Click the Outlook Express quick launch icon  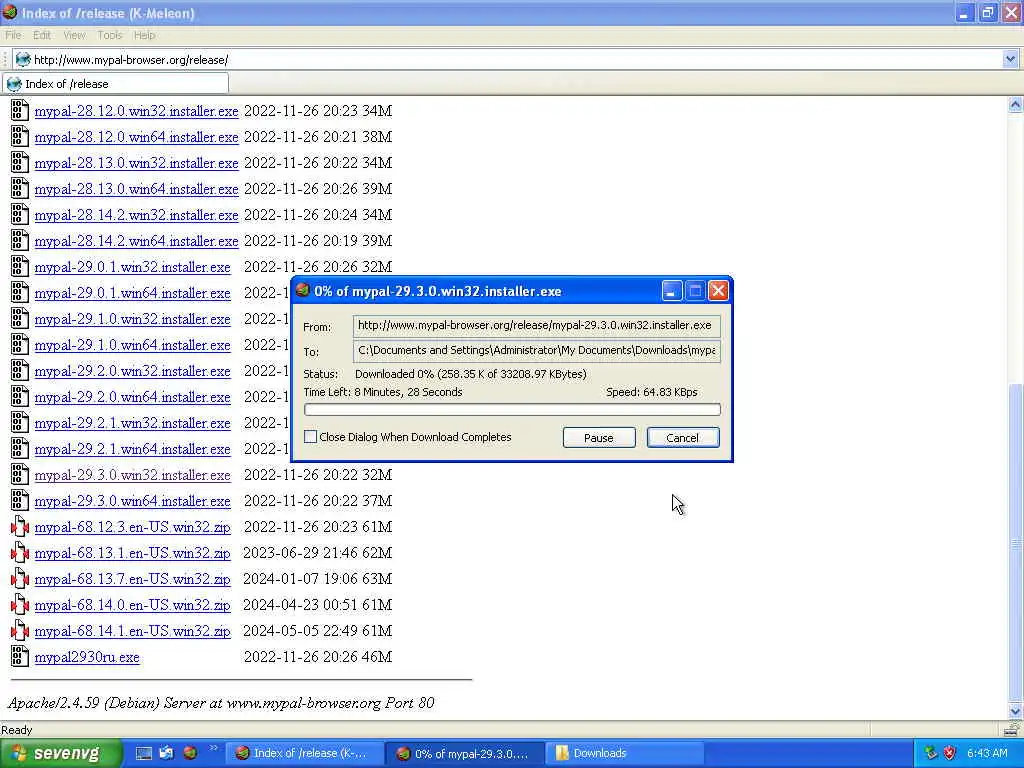[167, 753]
